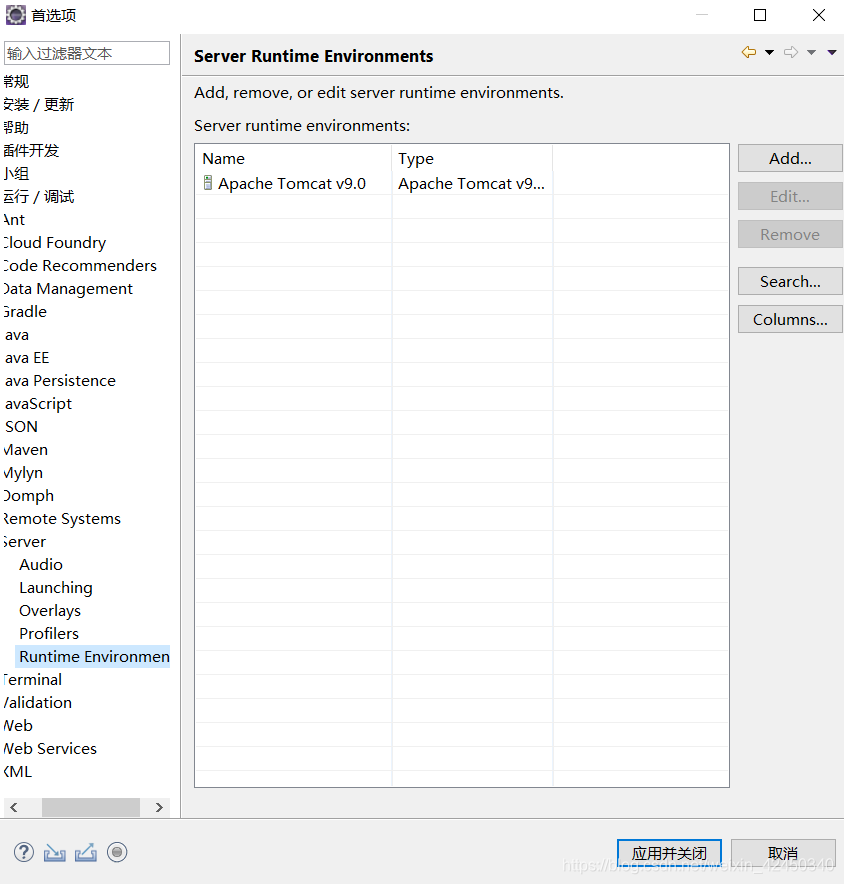Select Audio under Server
Screen dimensions: 844x884
click(41, 564)
